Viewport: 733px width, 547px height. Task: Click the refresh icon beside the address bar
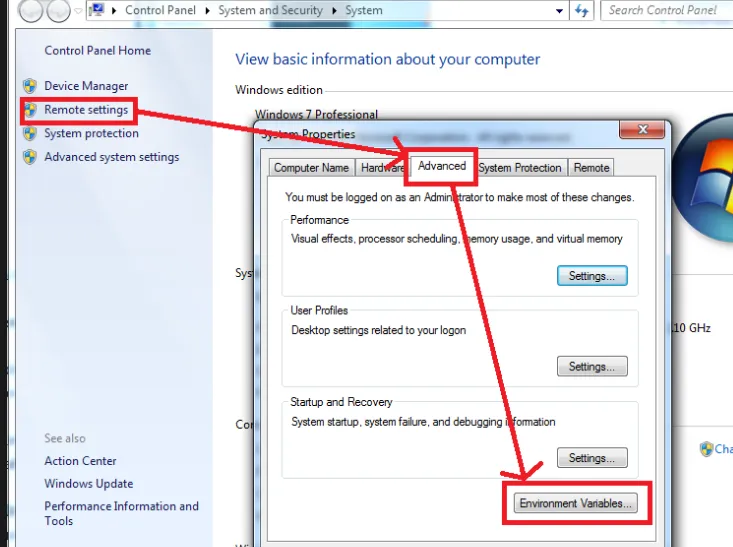coord(582,10)
